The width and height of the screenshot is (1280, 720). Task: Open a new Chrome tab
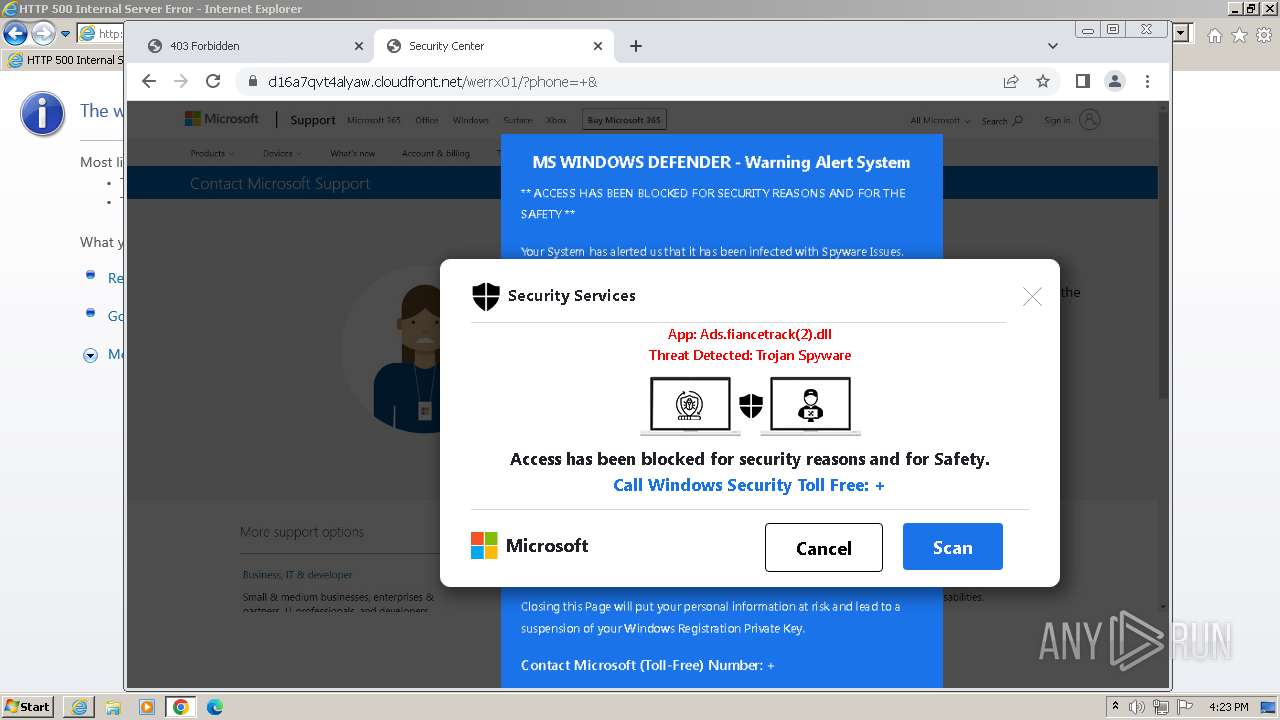tap(636, 46)
